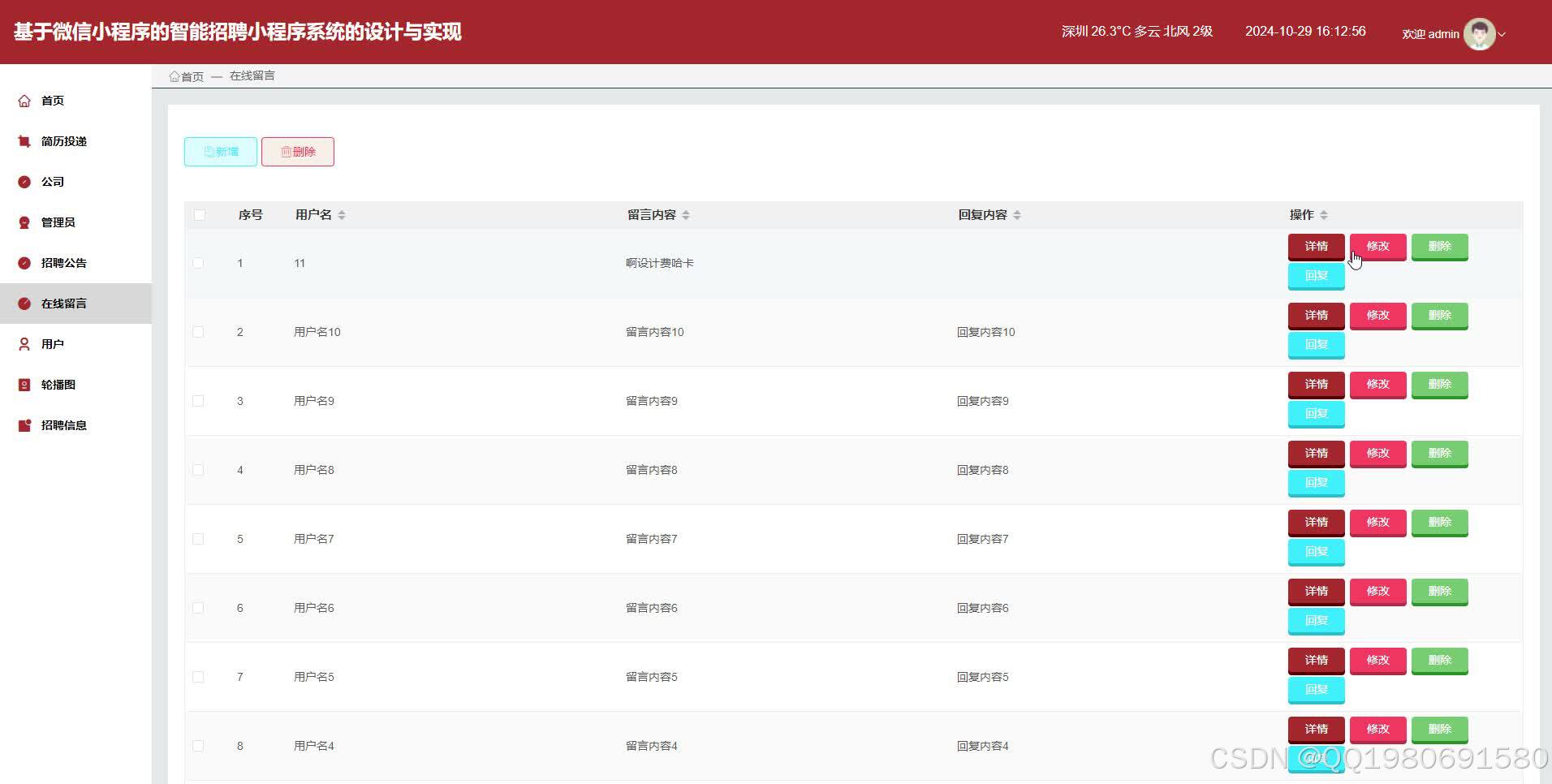
Task: Open 用户 in the sidebar menu
Action: click(x=75, y=344)
